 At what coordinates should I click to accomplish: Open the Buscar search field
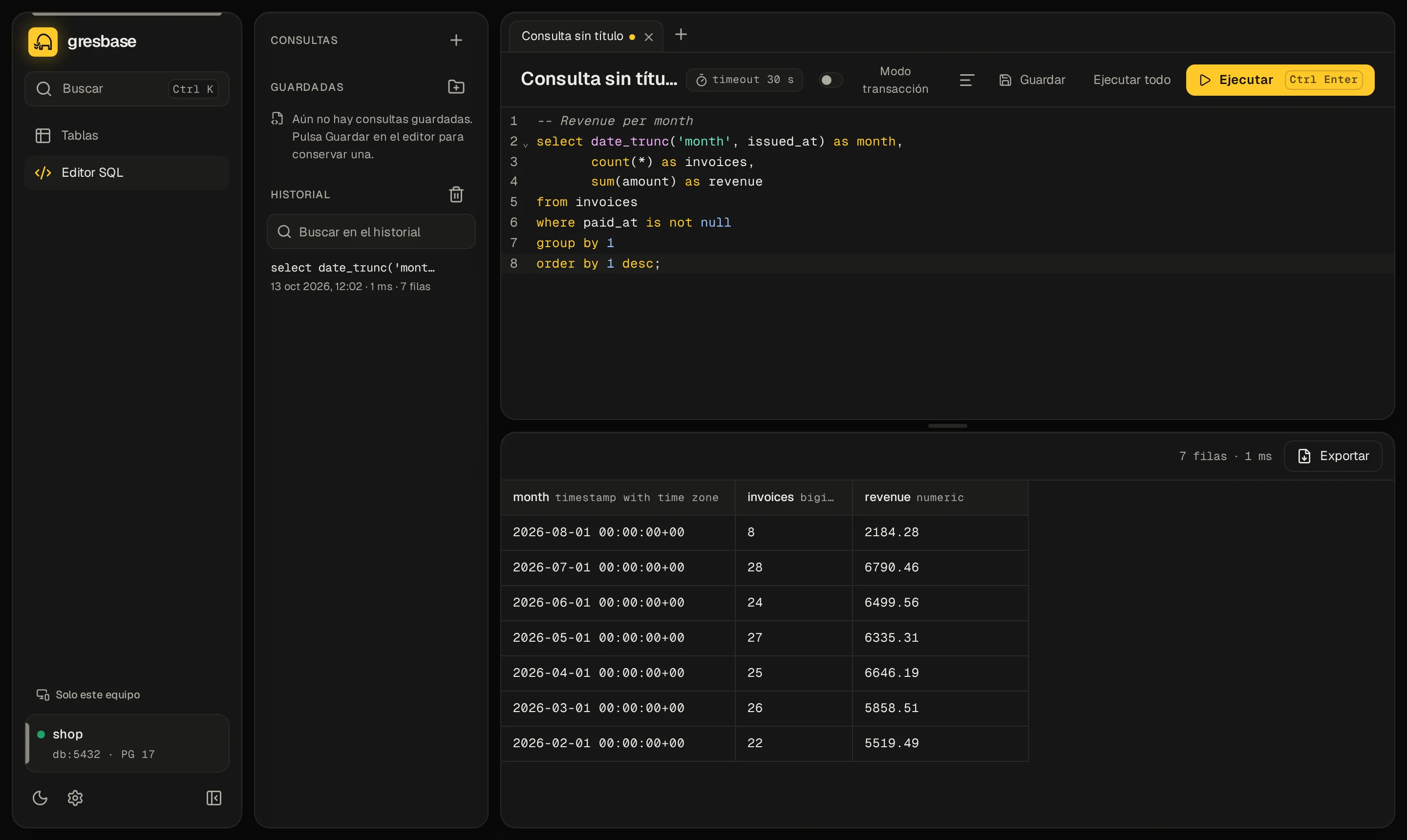point(127,89)
